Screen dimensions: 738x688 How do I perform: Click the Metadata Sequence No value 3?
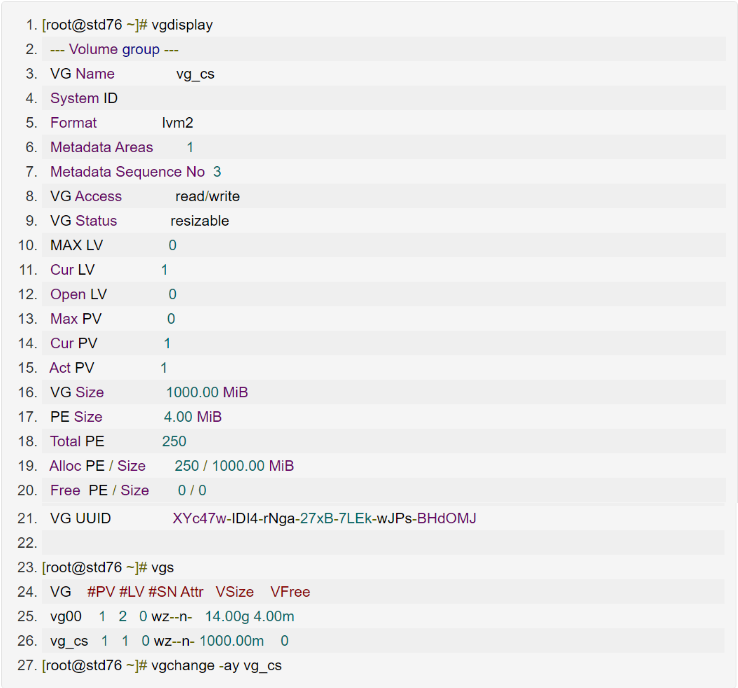click(217, 172)
